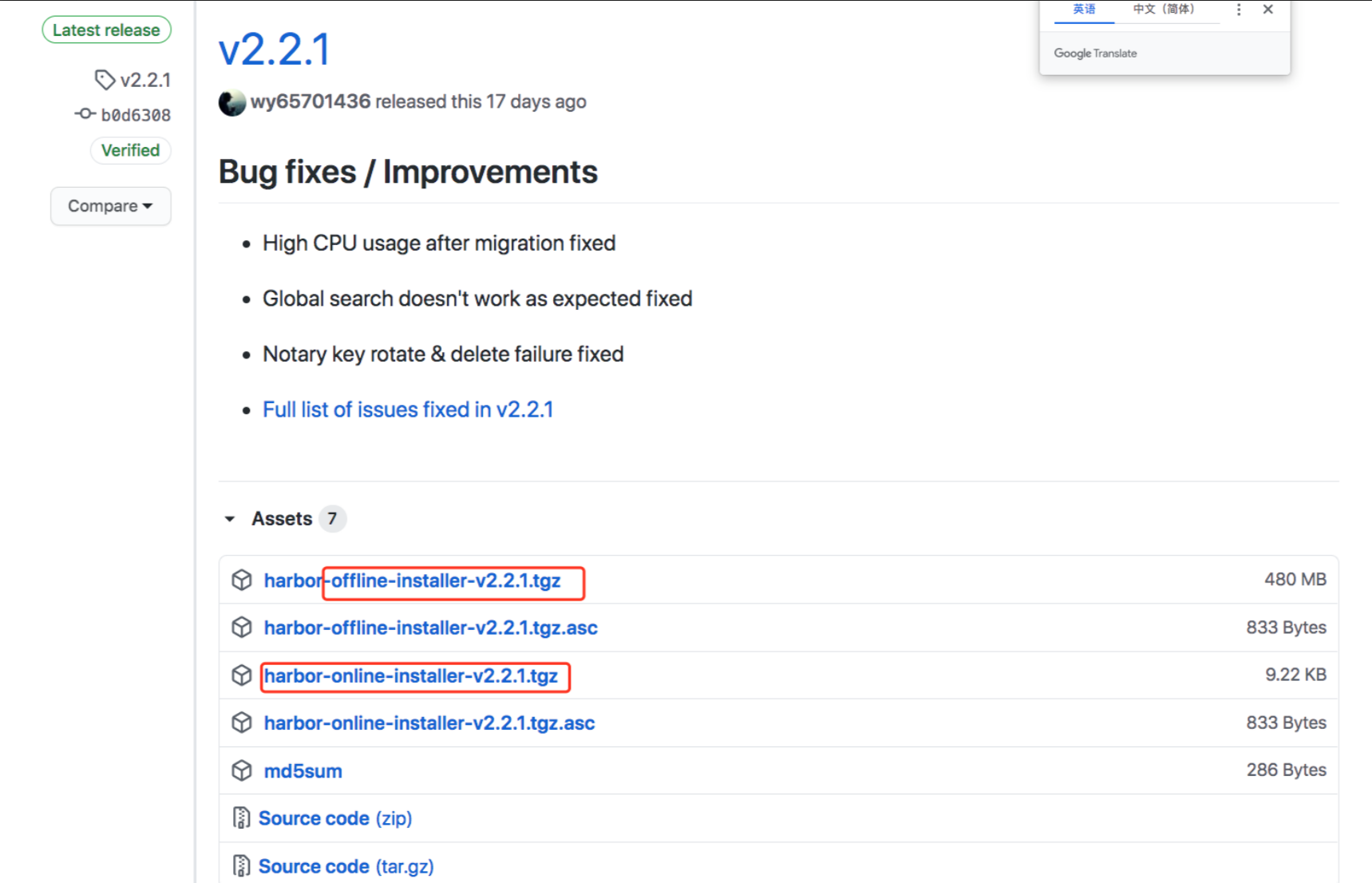The width and height of the screenshot is (1372, 883).
Task: Download harbor-online-installer-v2.2.1.tgz.asc file
Action: [x=429, y=723]
